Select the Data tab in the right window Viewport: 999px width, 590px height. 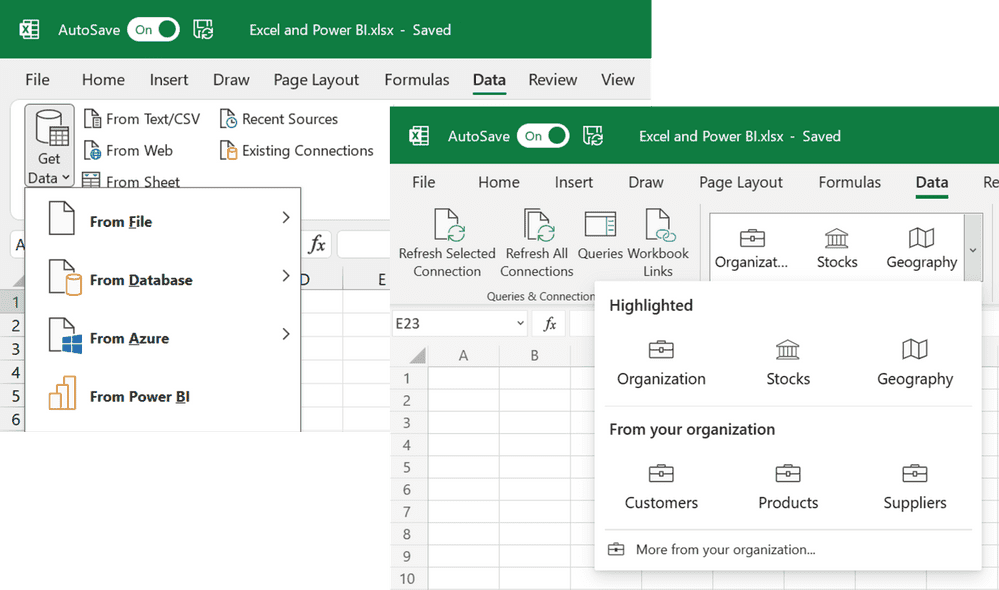pos(931,183)
